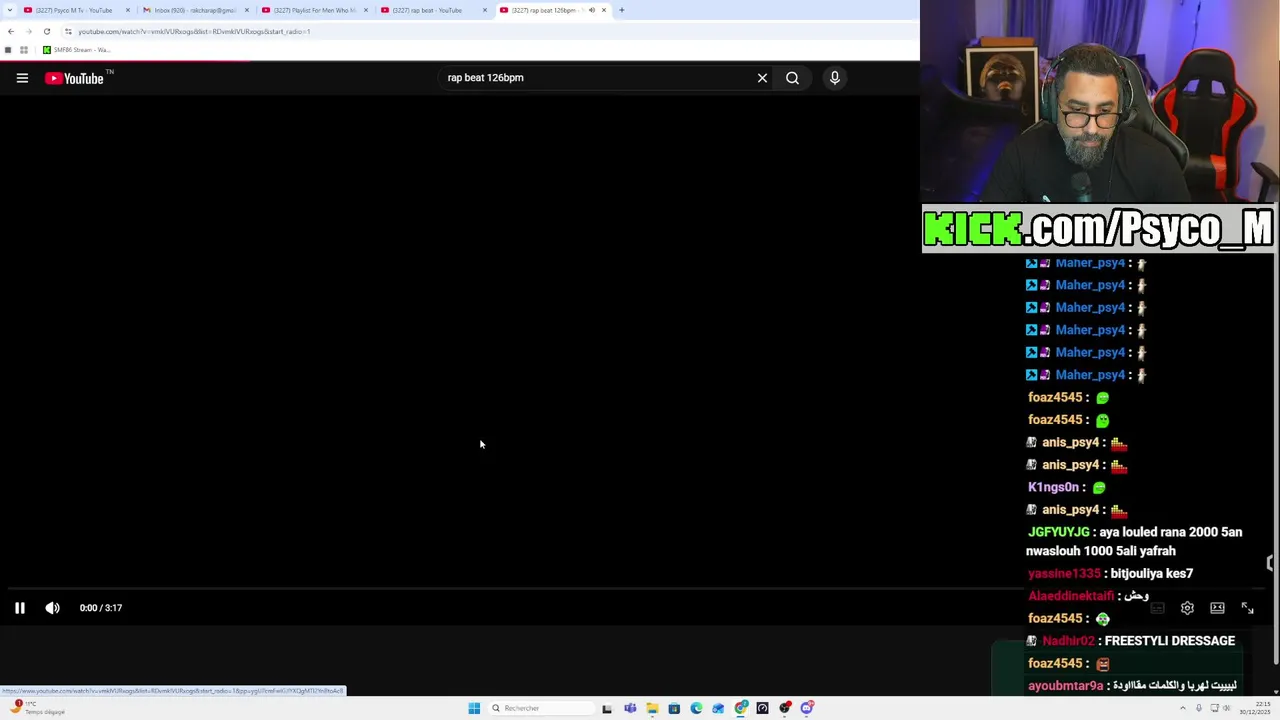Image resolution: width=1280 pixels, height=720 pixels.
Task: Close the 'rap beat - YouTube' tab
Action: (x=485, y=10)
